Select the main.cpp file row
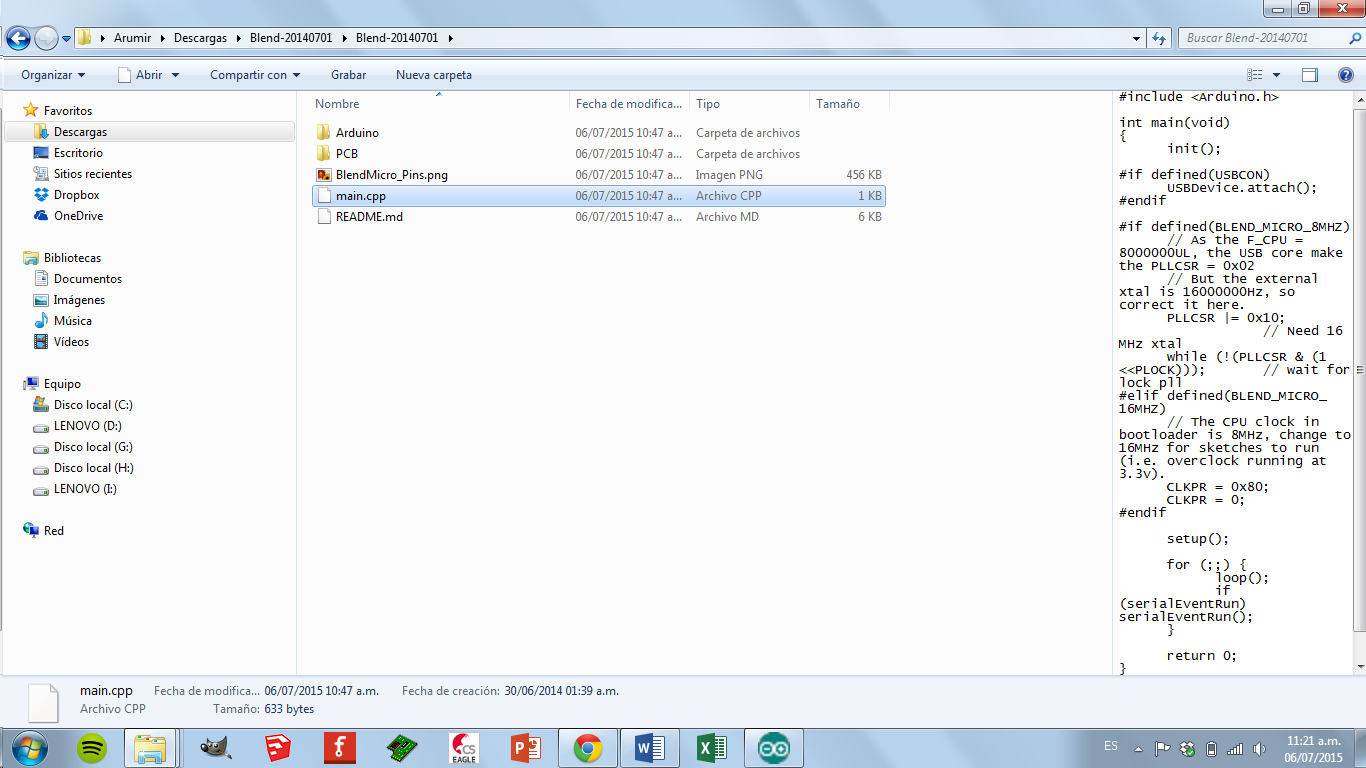 pyautogui.click(x=599, y=196)
